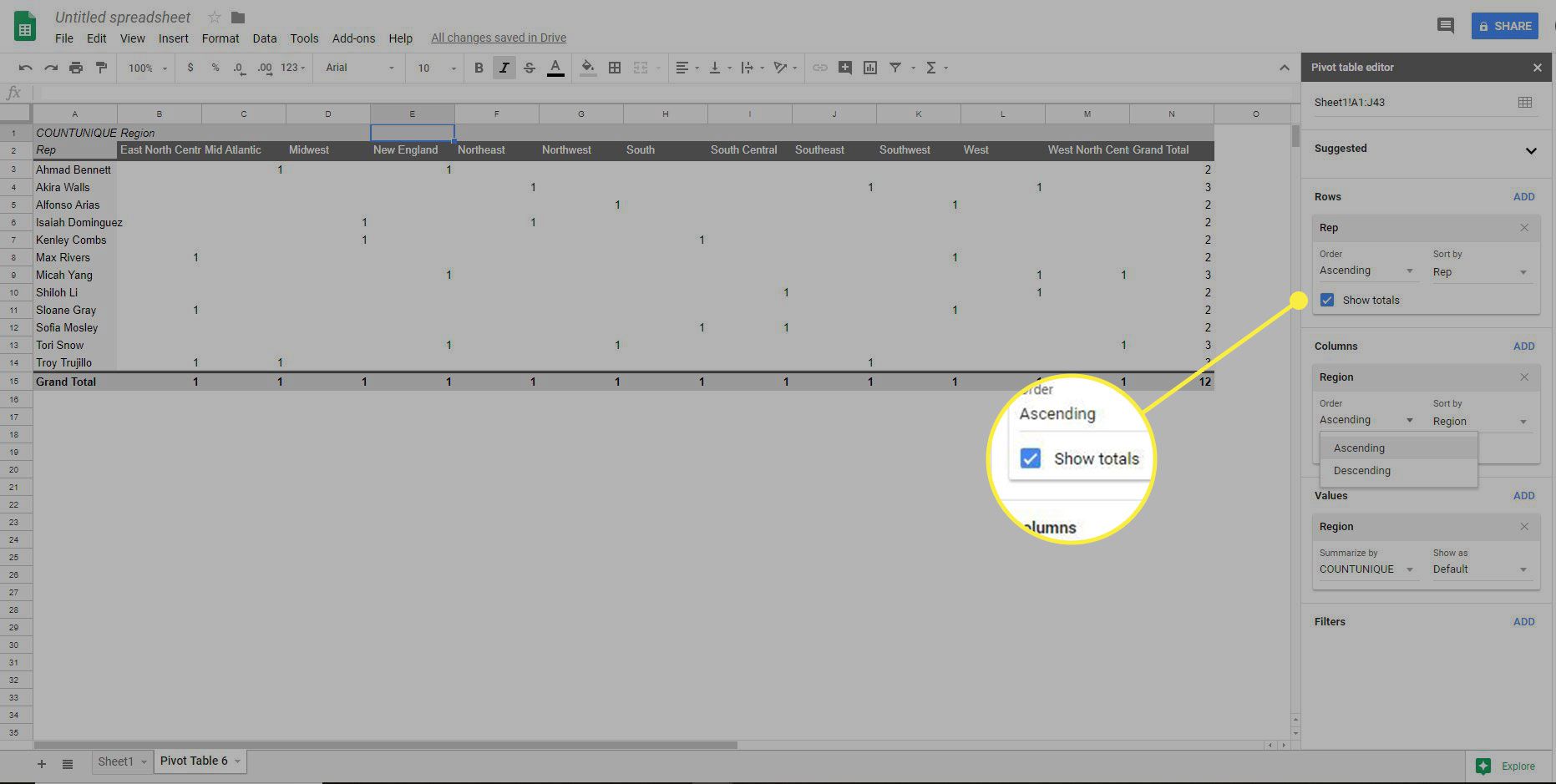1556x784 pixels.
Task: Click the Redo arrow in the toolbar
Action: tap(51, 68)
